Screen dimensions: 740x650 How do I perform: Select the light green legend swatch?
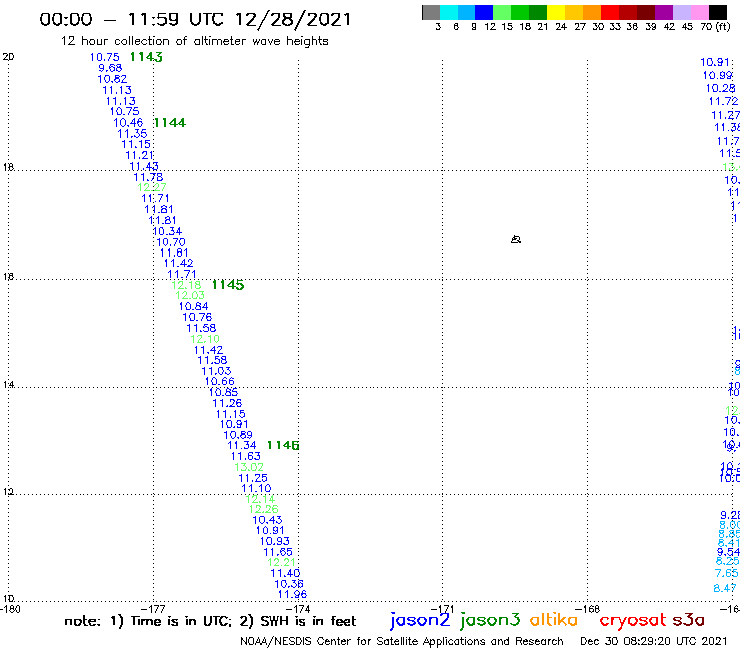[x=502, y=12]
